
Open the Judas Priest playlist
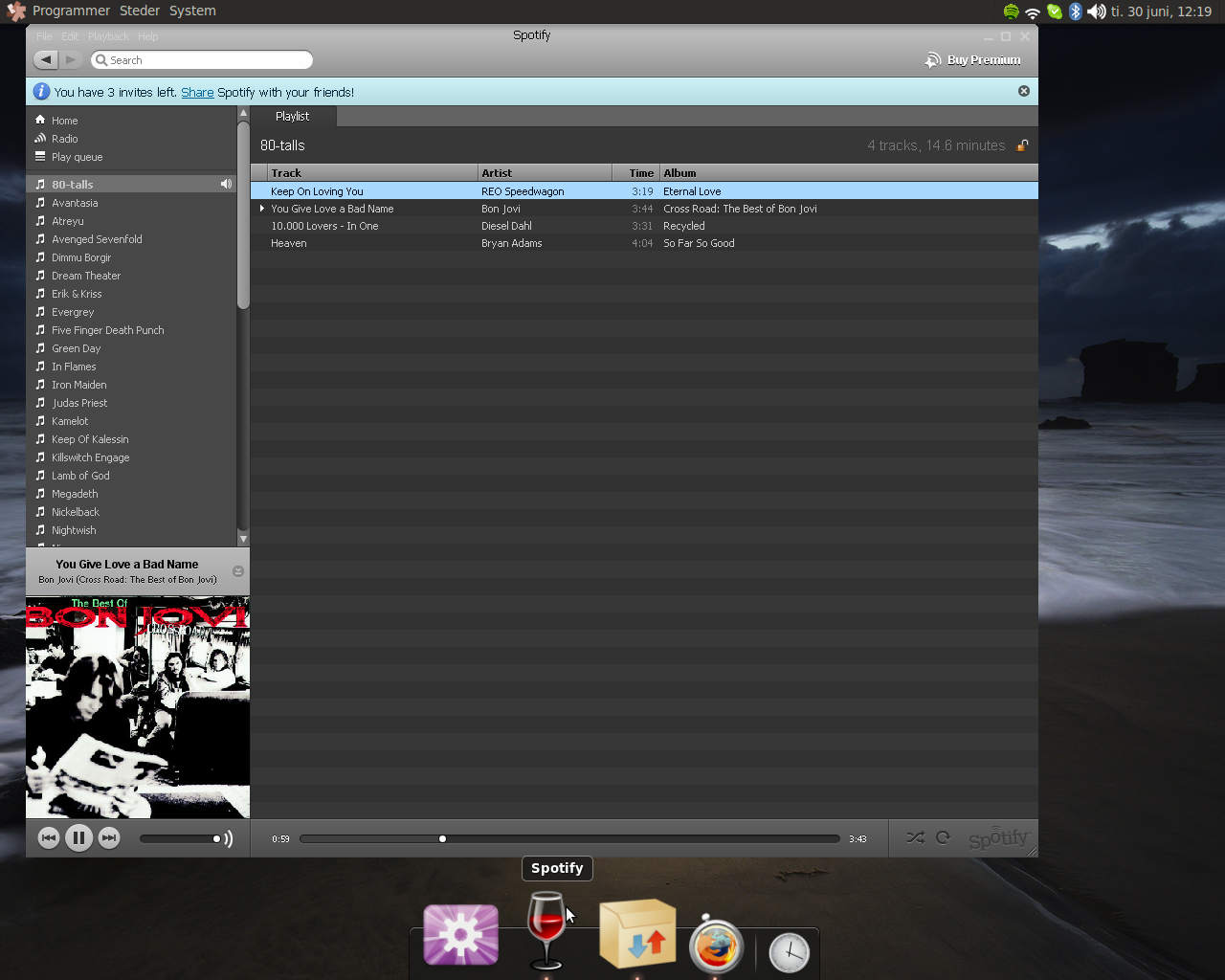(x=131, y=403)
